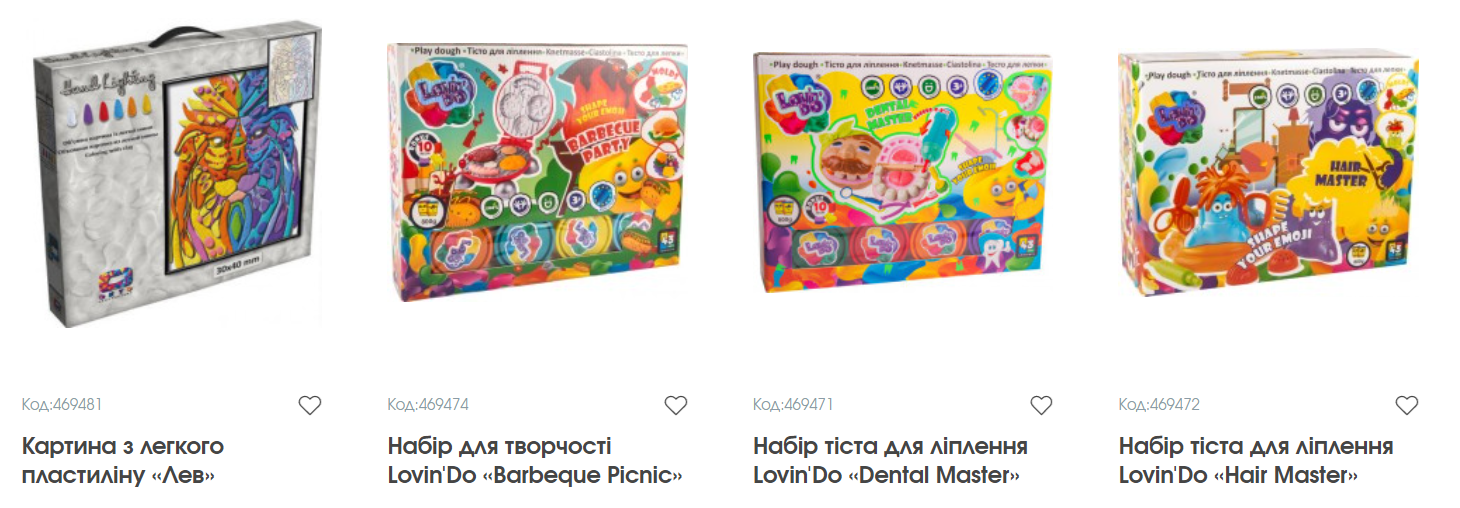The image size is (1460, 508).
Task: Click product code Код:469472
Action: (x=1159, y=405)
